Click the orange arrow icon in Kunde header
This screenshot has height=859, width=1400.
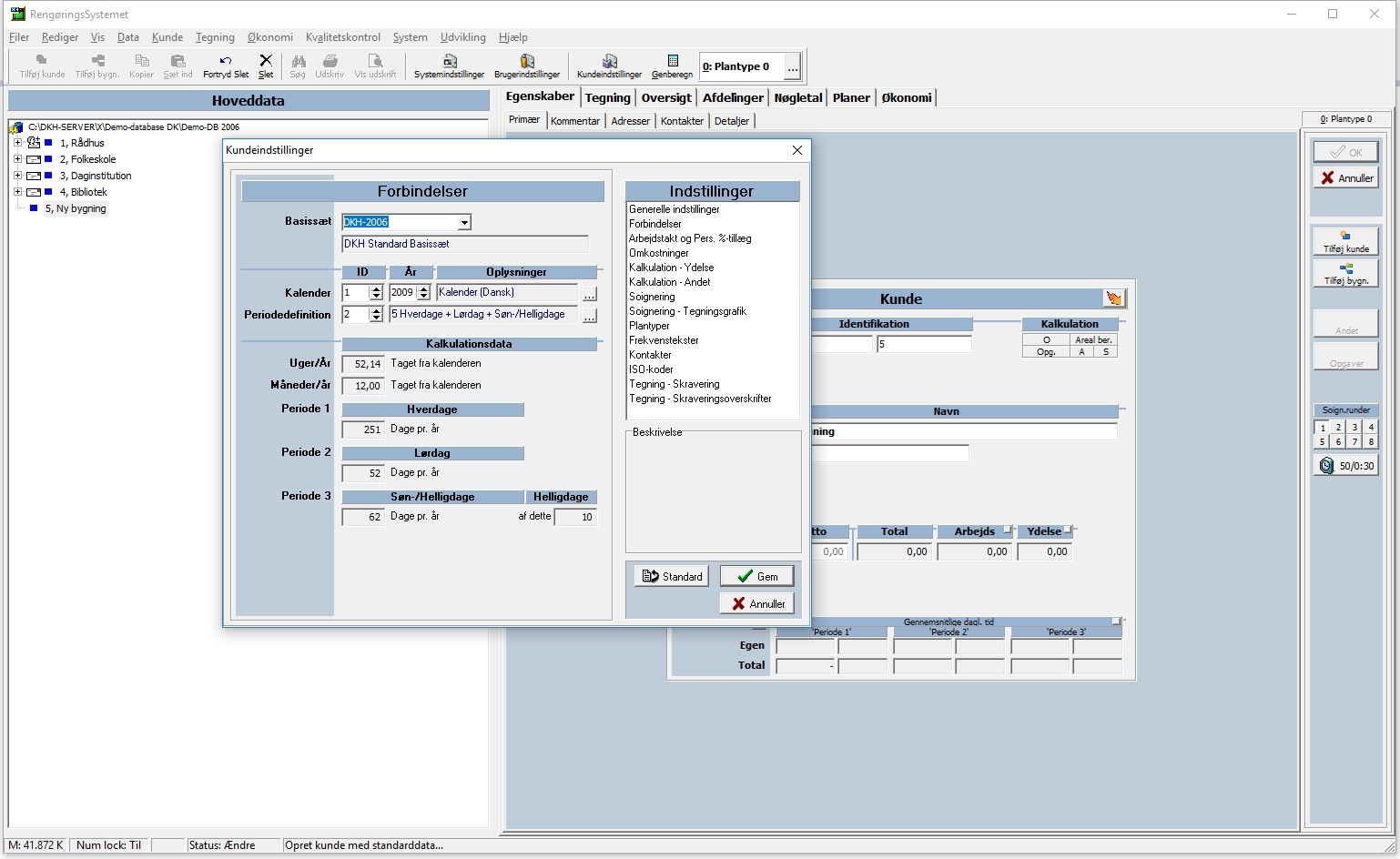coord(1114,298)
